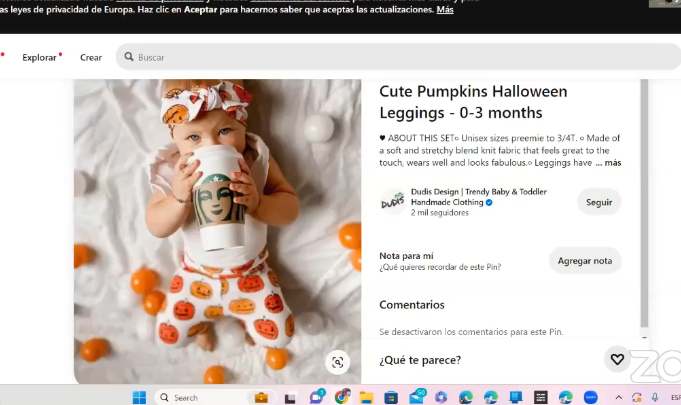This screenshot has width=681, height=405.
Task: Click into the Buscar search field
Action: pos(390,57)
